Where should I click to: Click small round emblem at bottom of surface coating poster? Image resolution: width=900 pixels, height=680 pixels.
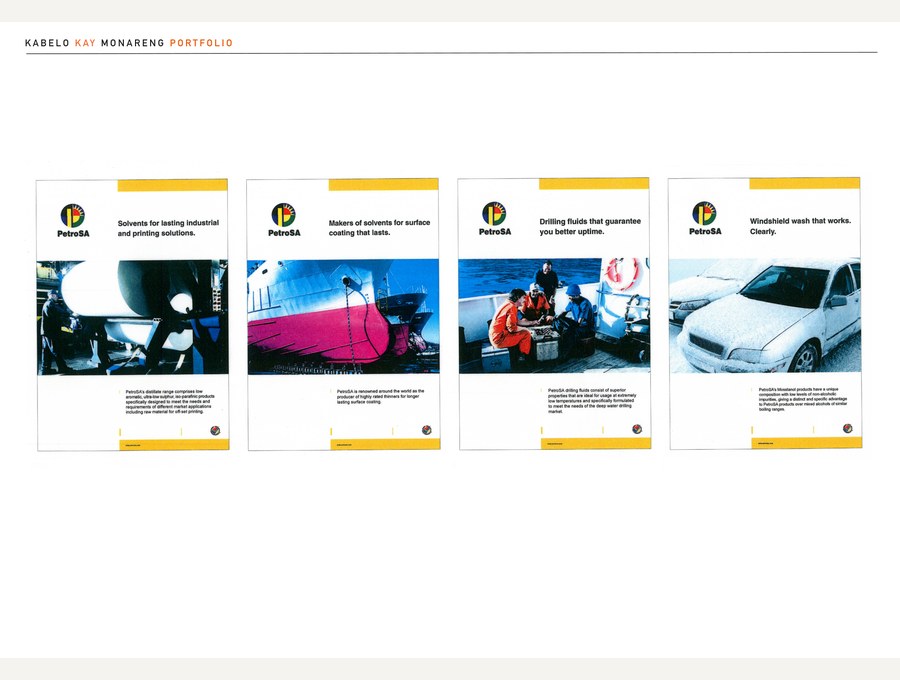click(426, 430)
